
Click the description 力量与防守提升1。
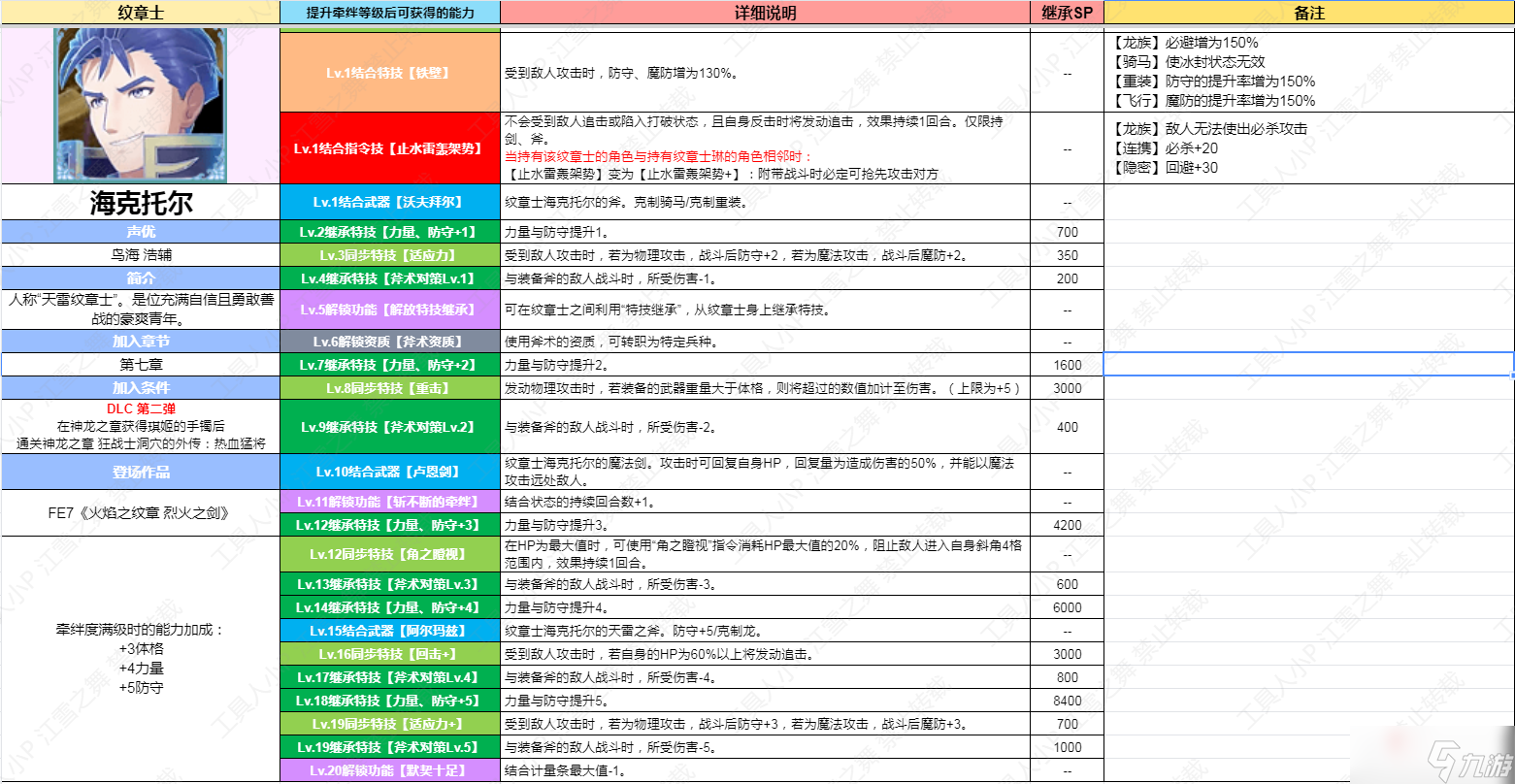(558, 232)
